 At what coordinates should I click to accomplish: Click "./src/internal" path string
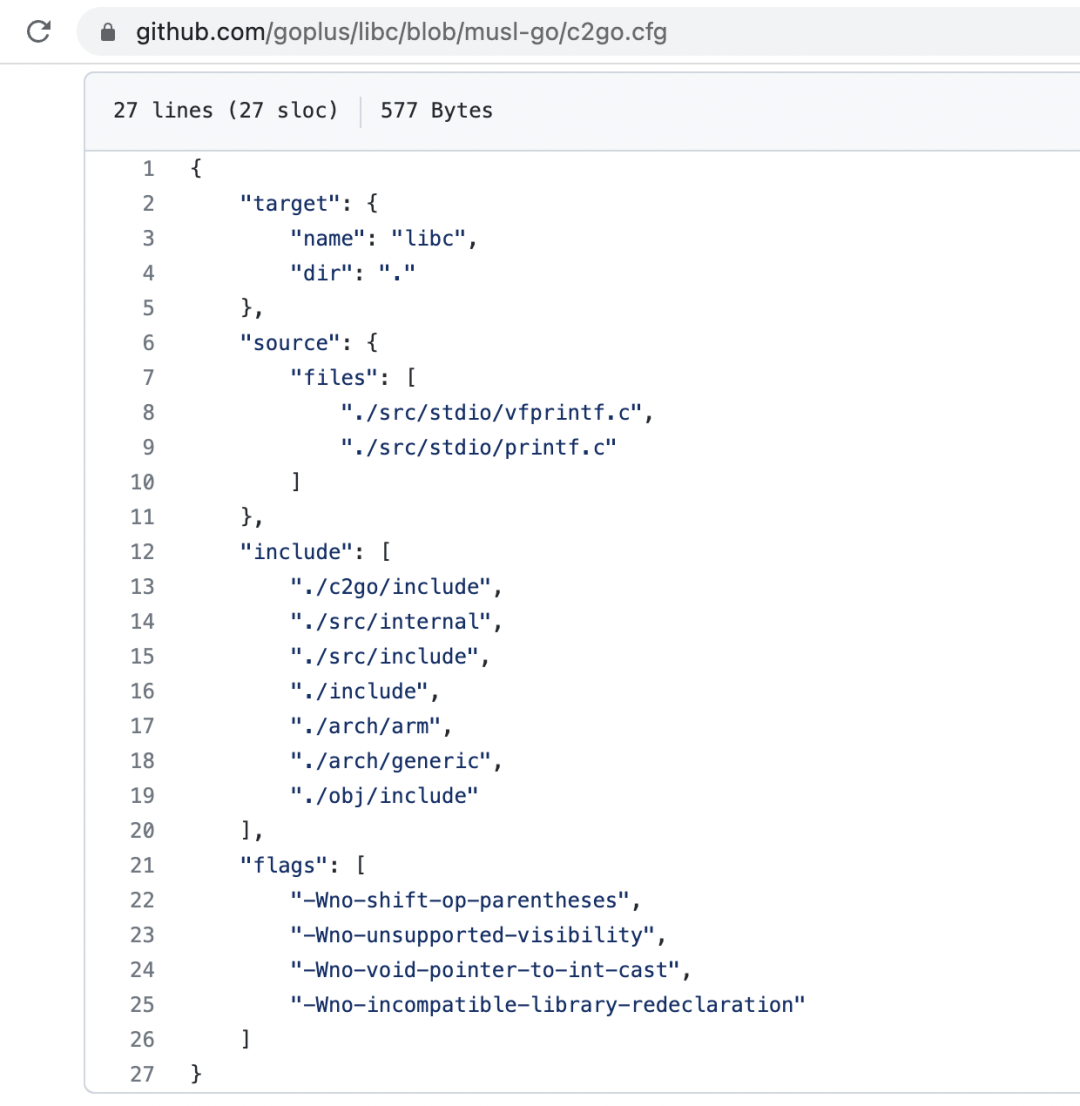click(x=391, y=621)
